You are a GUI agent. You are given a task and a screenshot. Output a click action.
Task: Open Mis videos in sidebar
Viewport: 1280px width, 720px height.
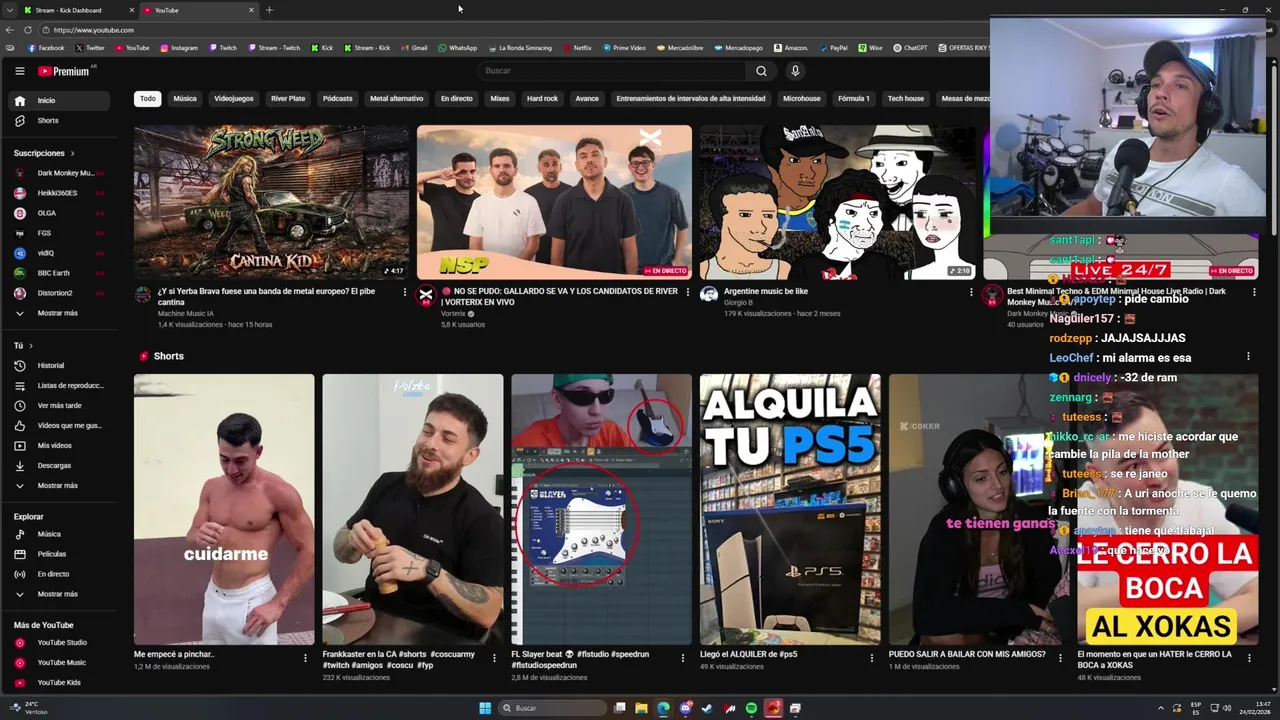click(60, 445)
